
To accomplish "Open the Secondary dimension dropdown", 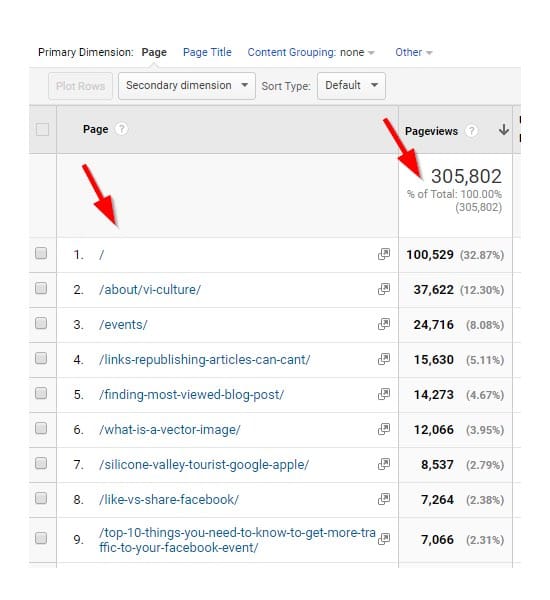I will 187,86.
